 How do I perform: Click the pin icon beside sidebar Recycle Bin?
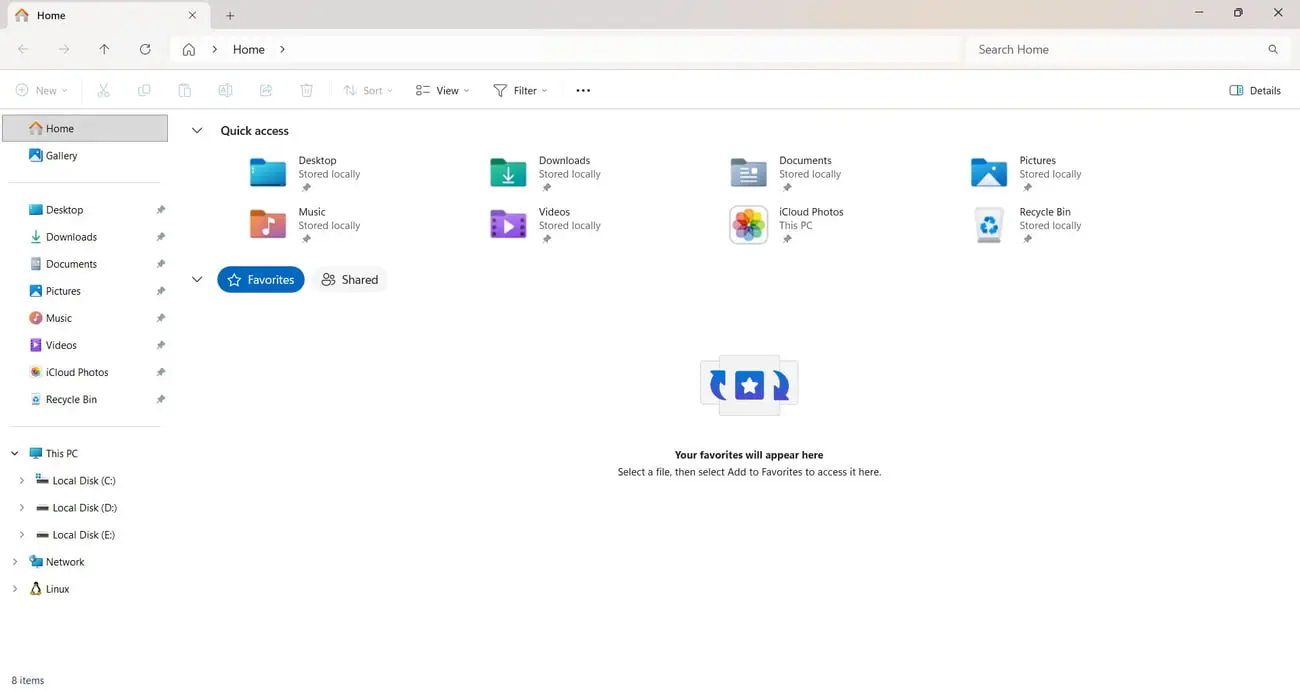click(x=160, y=399)
